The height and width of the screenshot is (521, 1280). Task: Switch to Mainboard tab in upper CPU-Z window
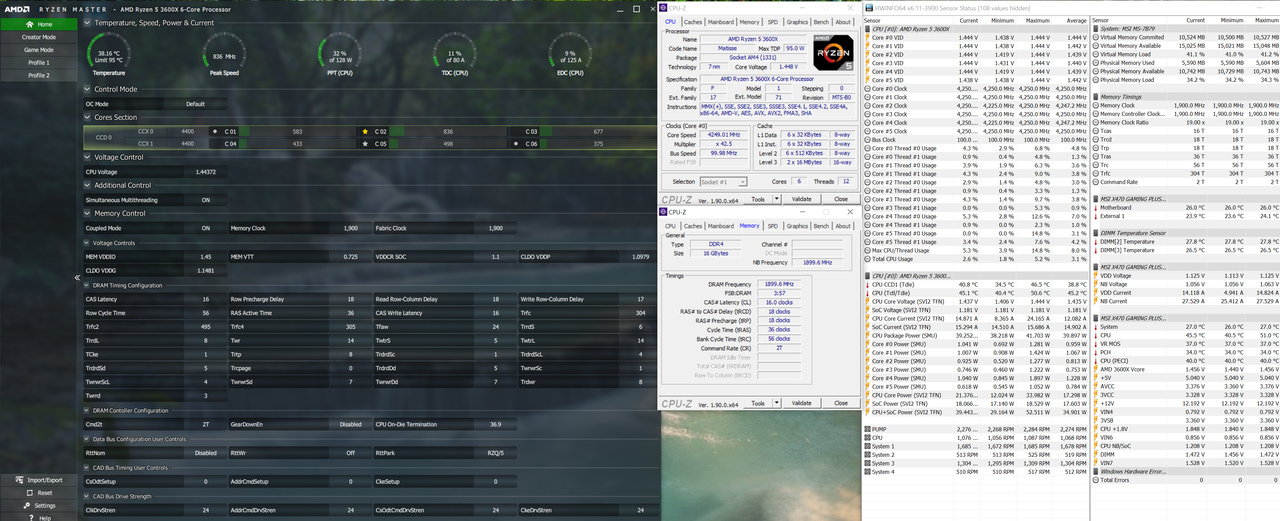click(x=720, y=21)
